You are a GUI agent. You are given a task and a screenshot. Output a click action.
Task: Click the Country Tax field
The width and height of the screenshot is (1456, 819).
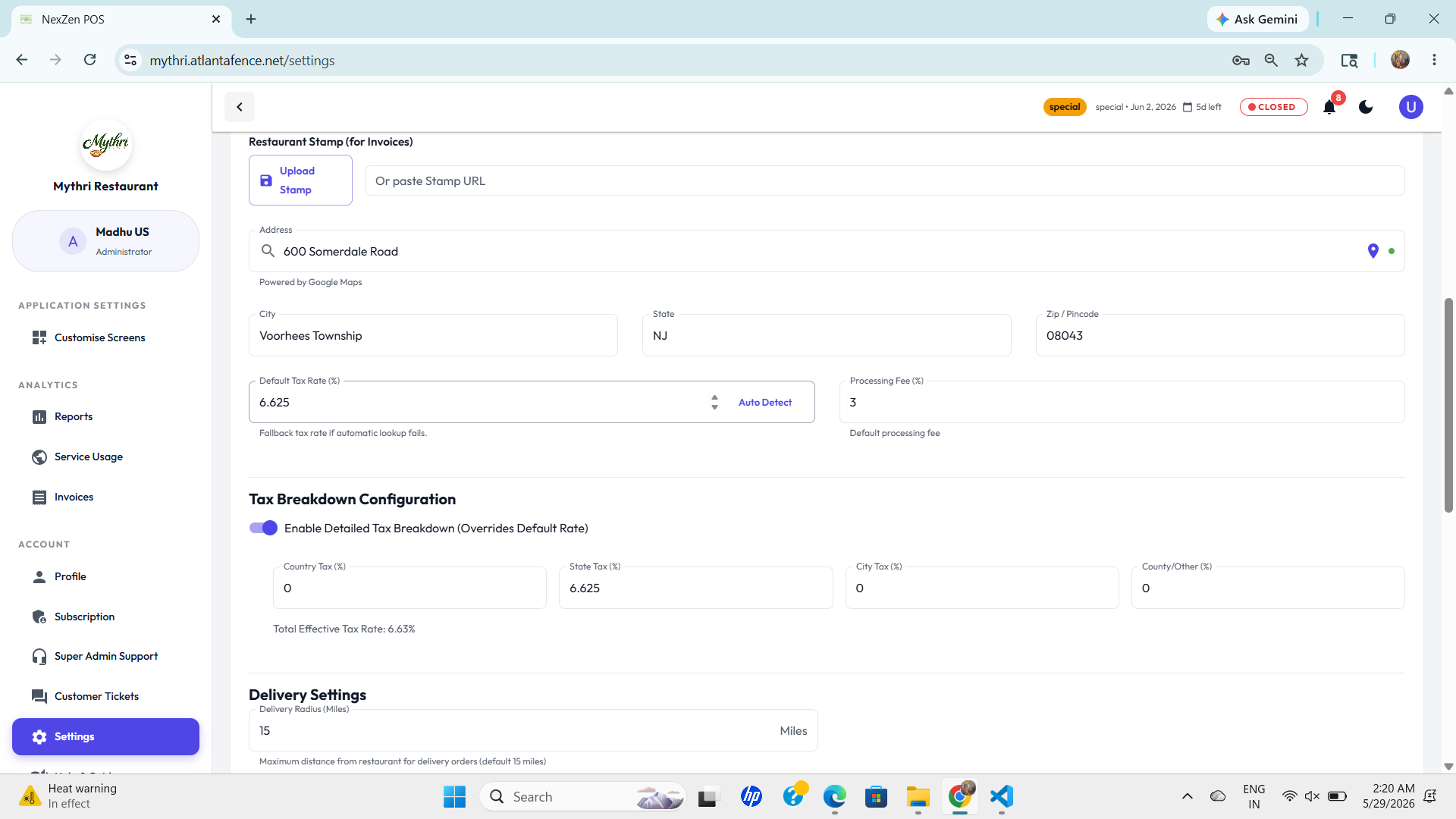click(x=409, y=588)
